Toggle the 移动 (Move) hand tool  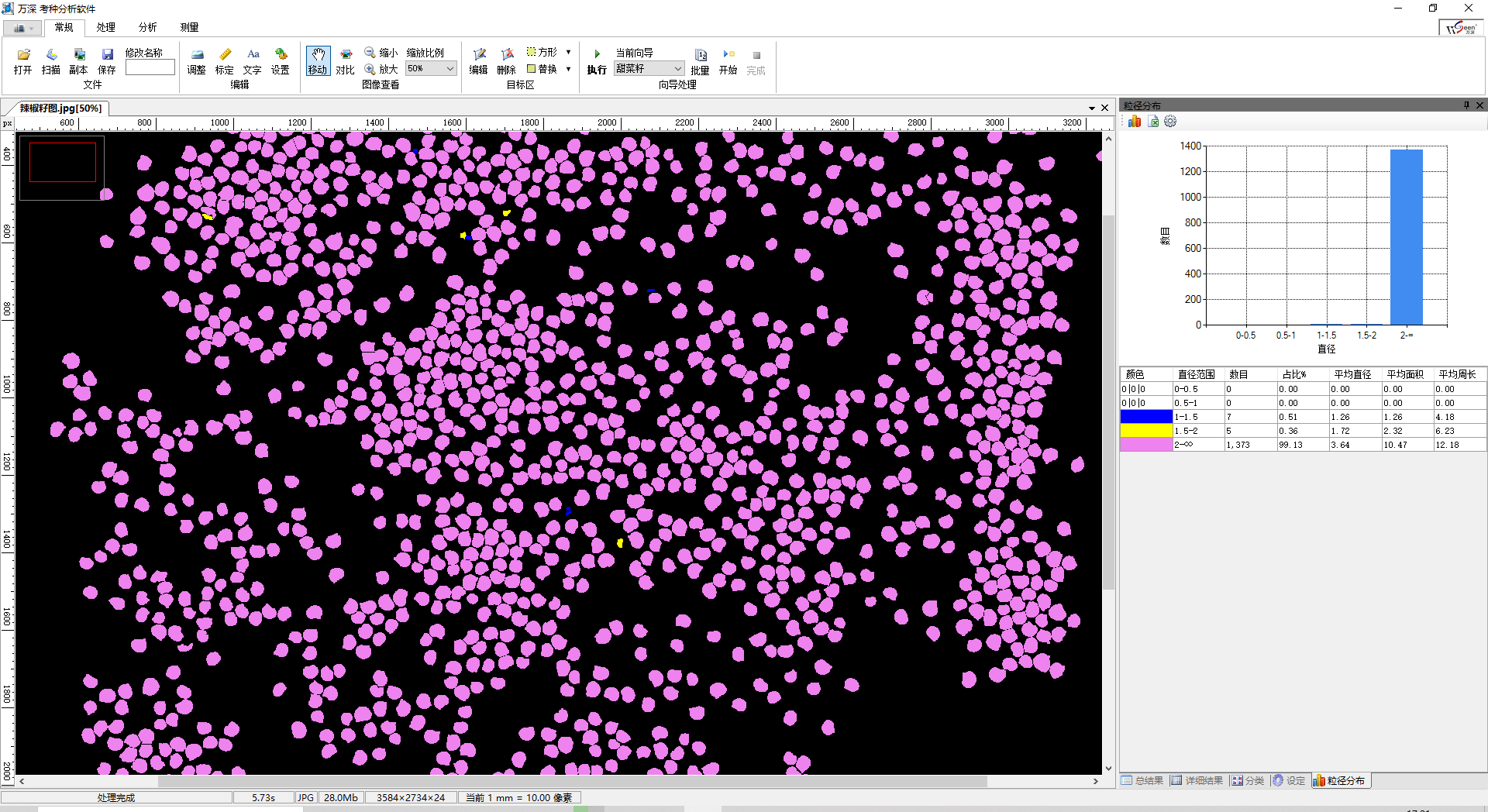[318, 60]
